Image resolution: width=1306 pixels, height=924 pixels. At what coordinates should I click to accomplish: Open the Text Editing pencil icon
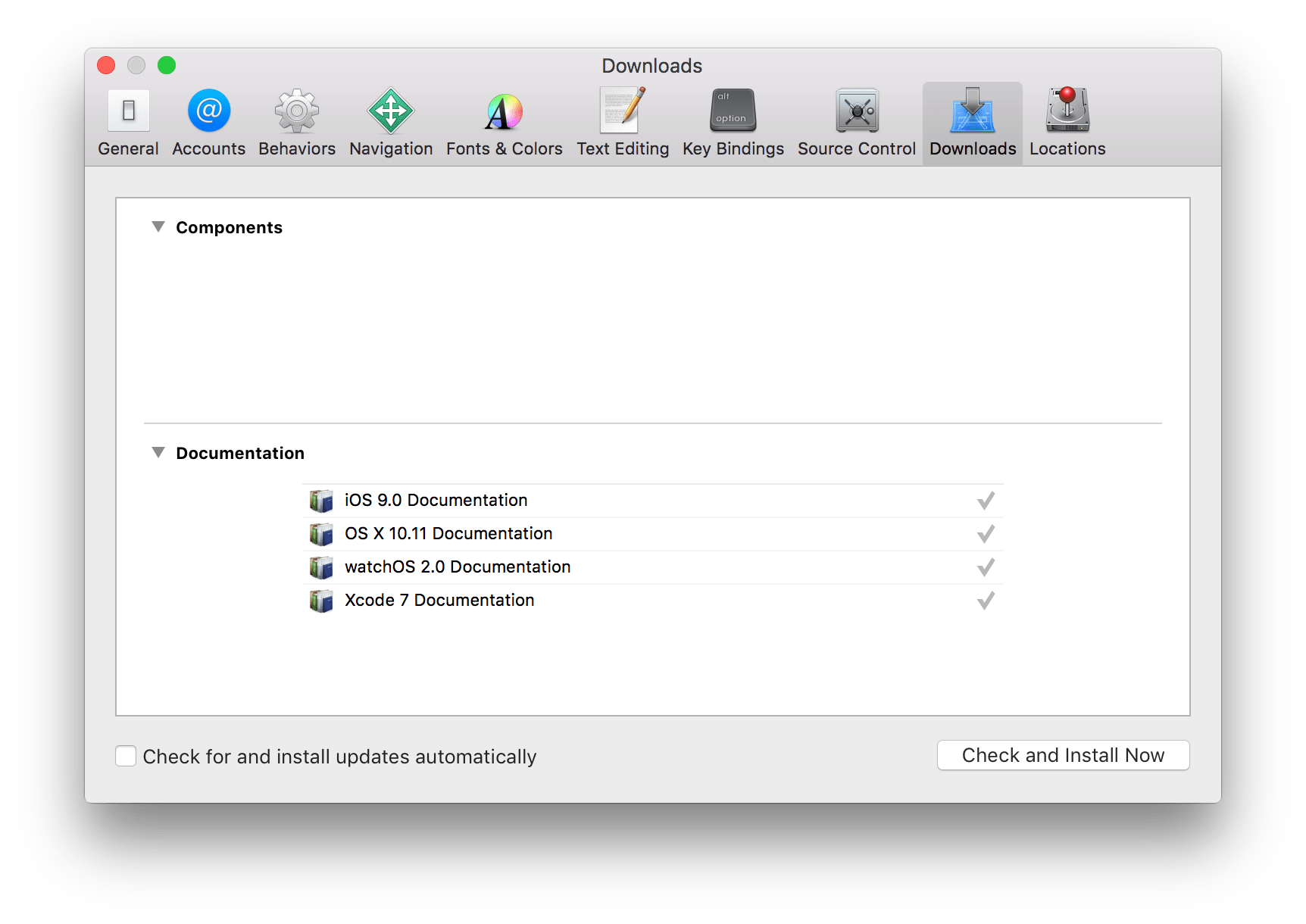pyautogui.click(x=623, y=110)
